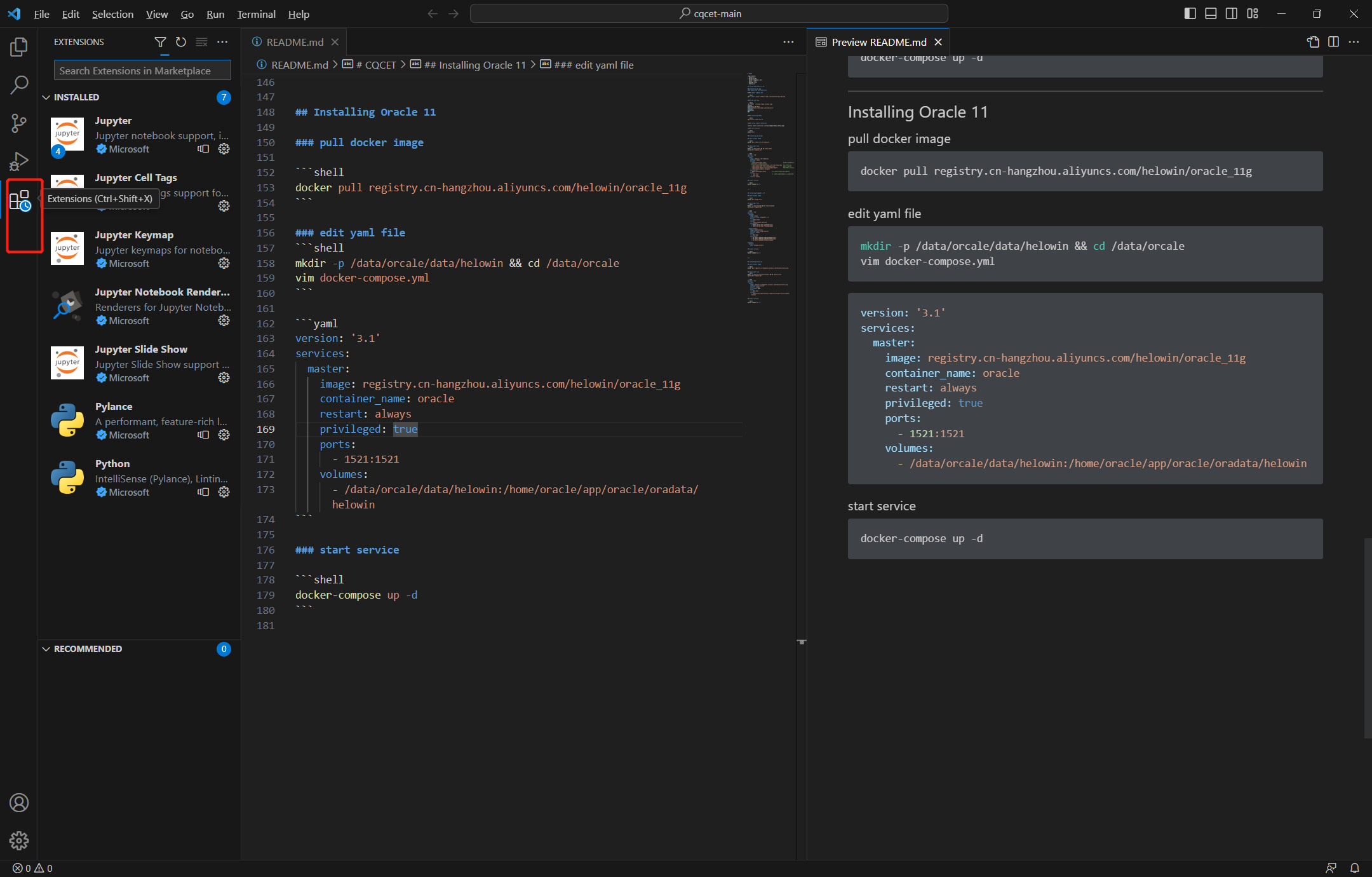This screenshot has height=877, width=1372.
Task: Open the Search view in activity bar
Action: 19,85
